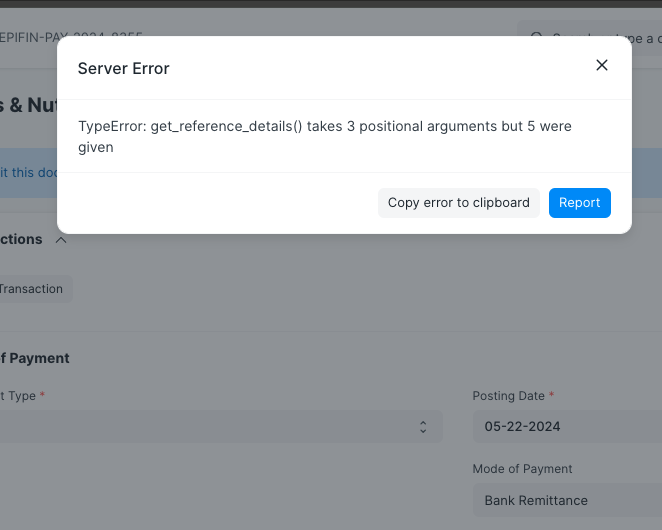
Task: Close the Server Error dialog
Action: pos(602,65)
